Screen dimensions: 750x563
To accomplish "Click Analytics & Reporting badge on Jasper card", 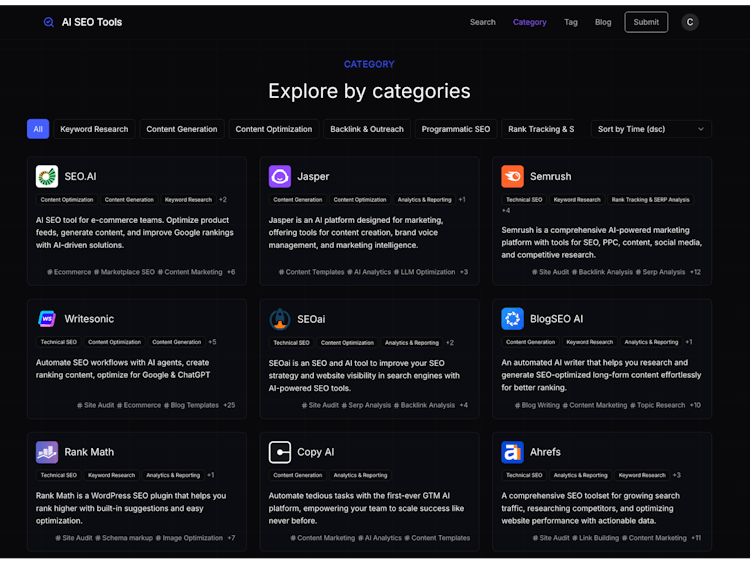I will pos(424,199).
